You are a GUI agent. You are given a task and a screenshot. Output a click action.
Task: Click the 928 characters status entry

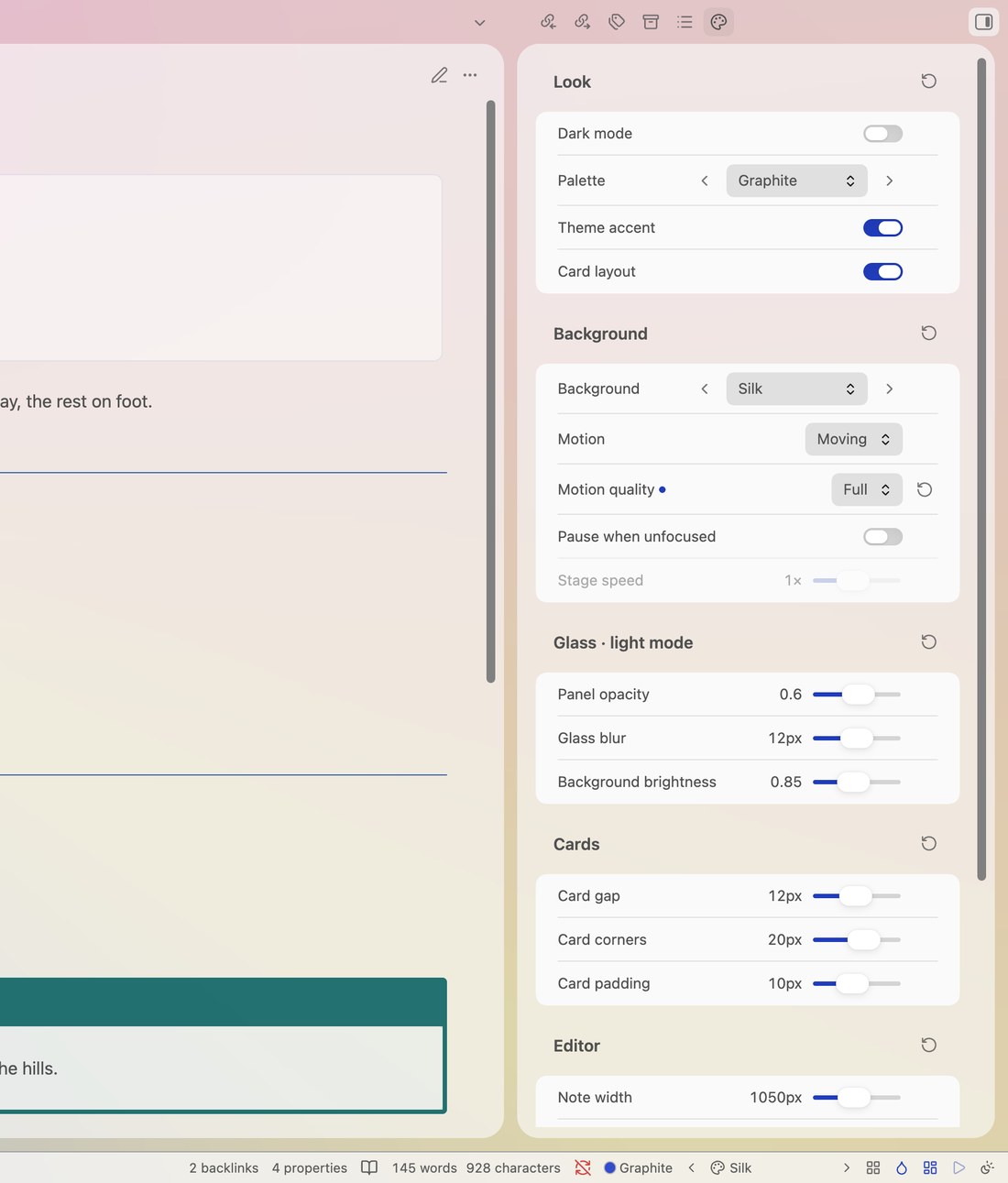click(513, 1167)
